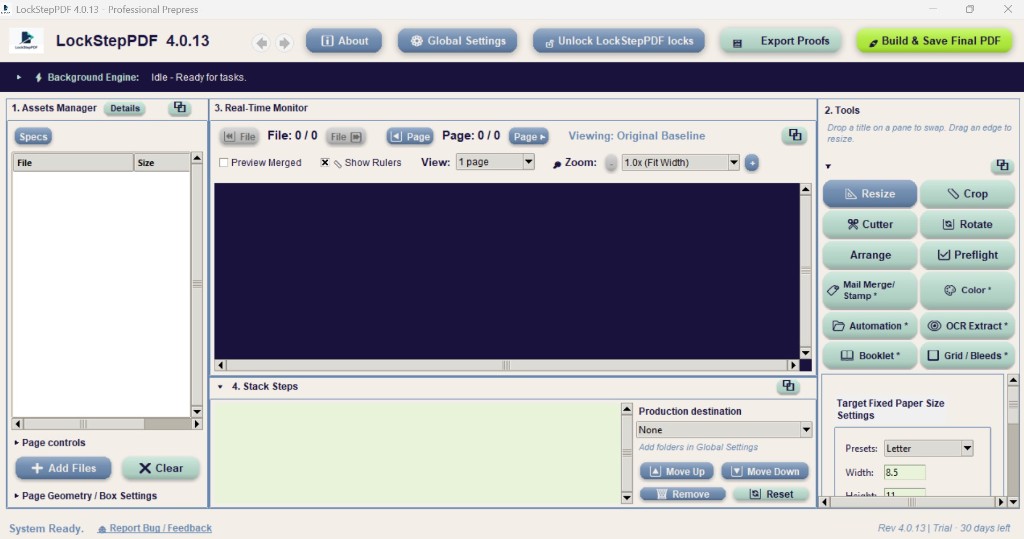Go to previous file button

[240, 137]
